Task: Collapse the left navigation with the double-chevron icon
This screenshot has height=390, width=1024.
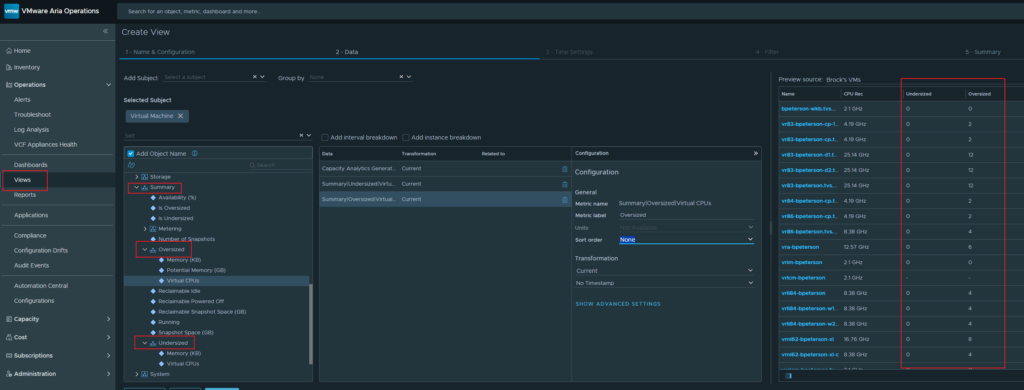Action: pos(105,31)
